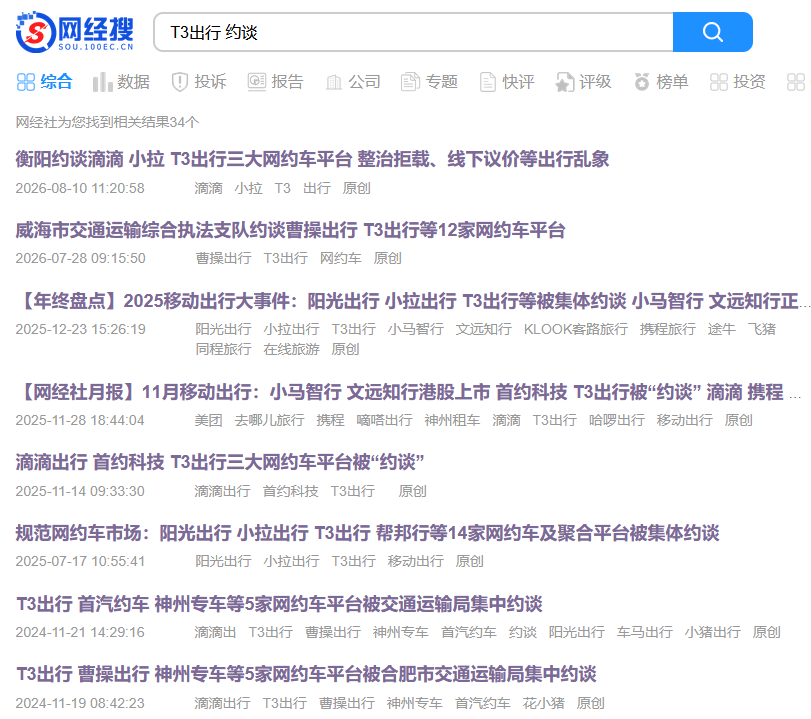Click the 首约科技 tag
Screen dimensions: 811x719
[x=291, y=491]
